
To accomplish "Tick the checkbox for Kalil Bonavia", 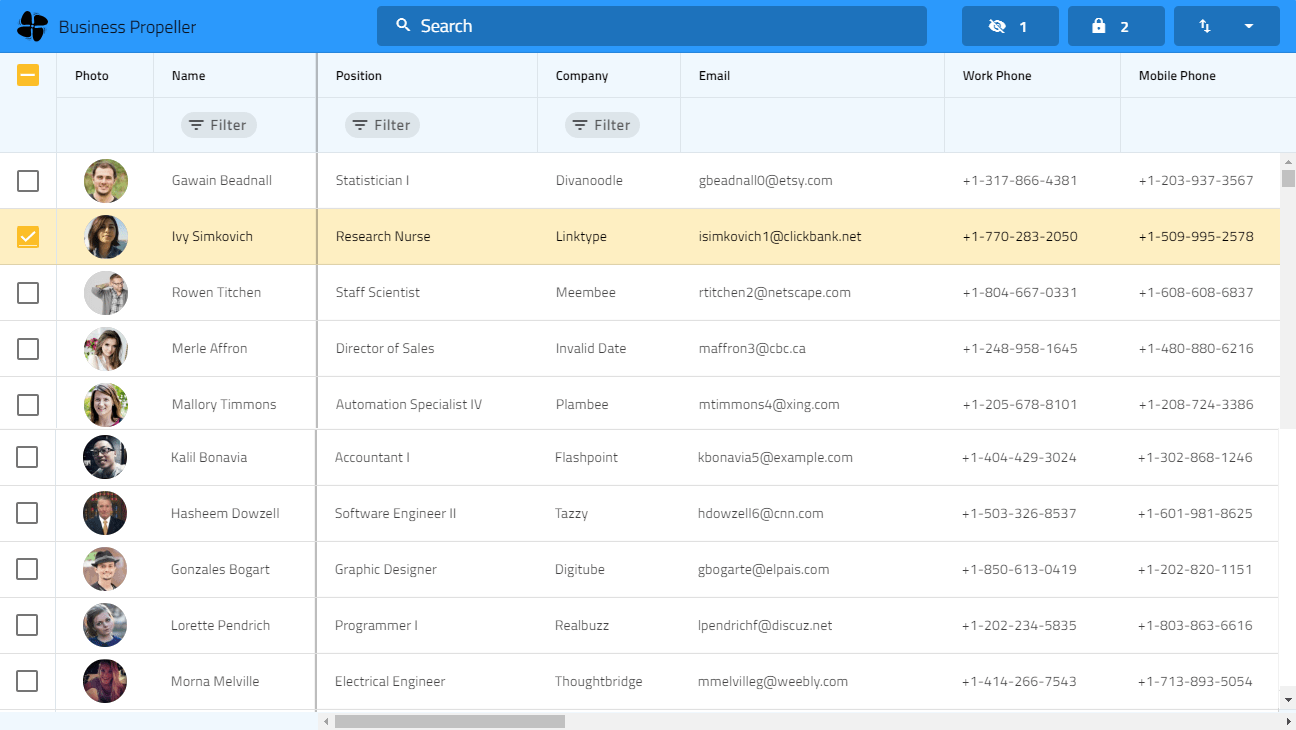I will [x=27, y=457].
